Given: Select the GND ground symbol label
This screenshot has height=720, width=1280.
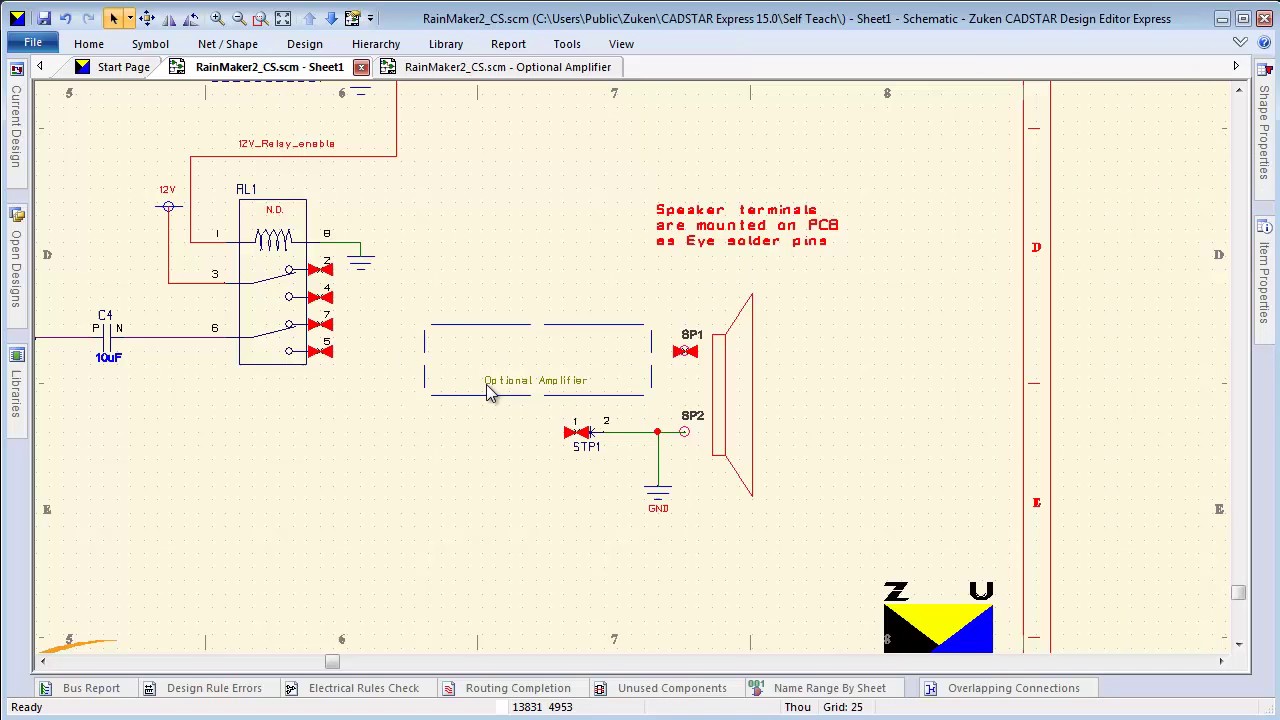Looking at the screenshot, I should tap(658, 508).
